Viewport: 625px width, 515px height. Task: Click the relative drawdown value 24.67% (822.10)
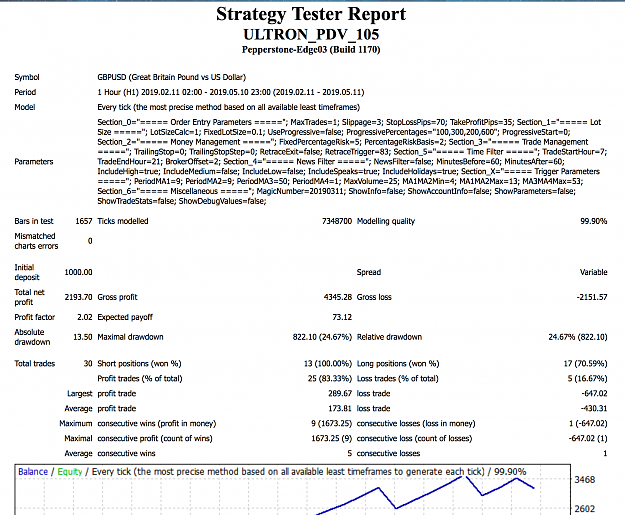pyautogui.click(x=578, y=337)
